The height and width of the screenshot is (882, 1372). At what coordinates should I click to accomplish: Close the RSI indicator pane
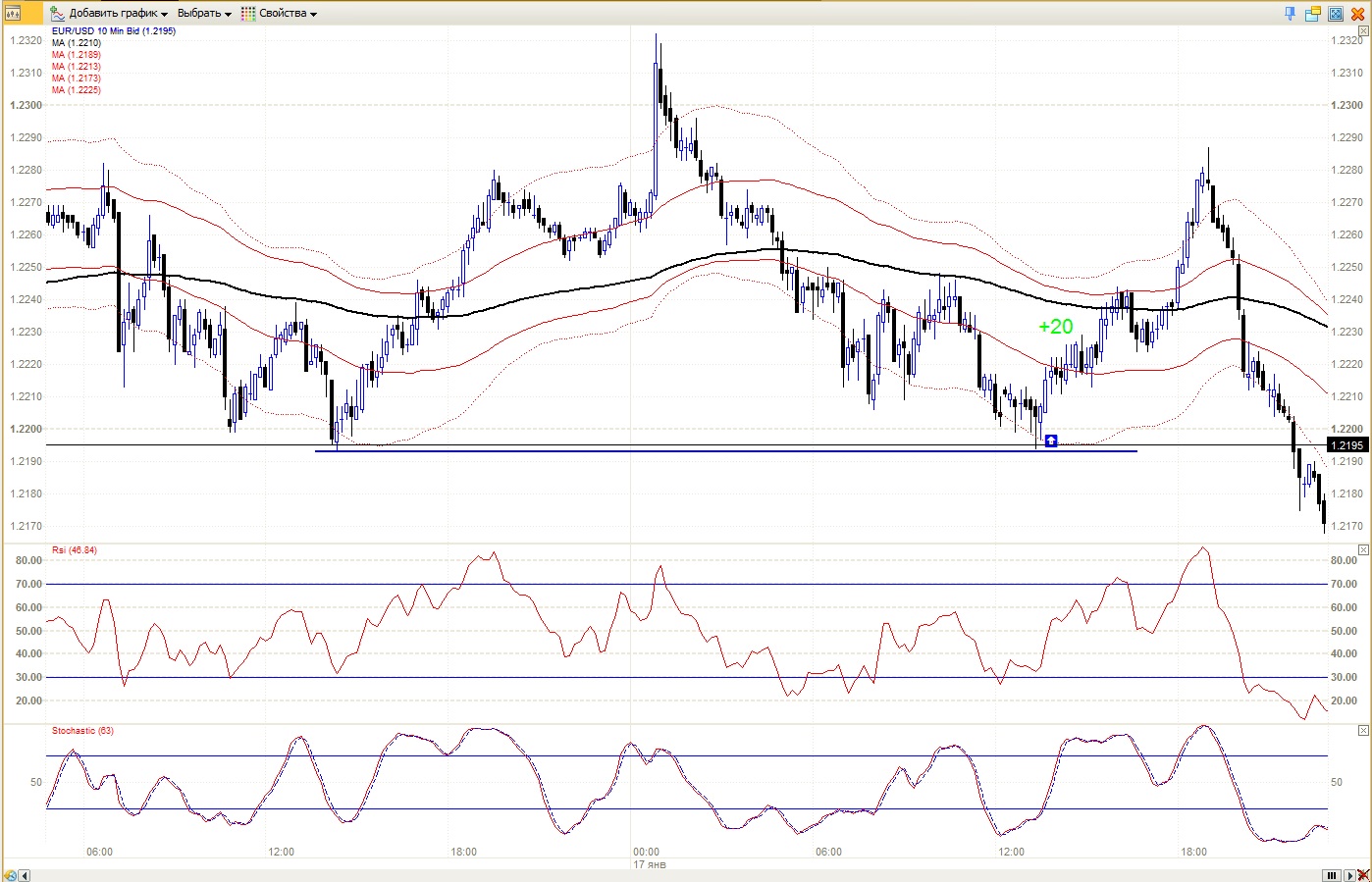pos(1362,550)
